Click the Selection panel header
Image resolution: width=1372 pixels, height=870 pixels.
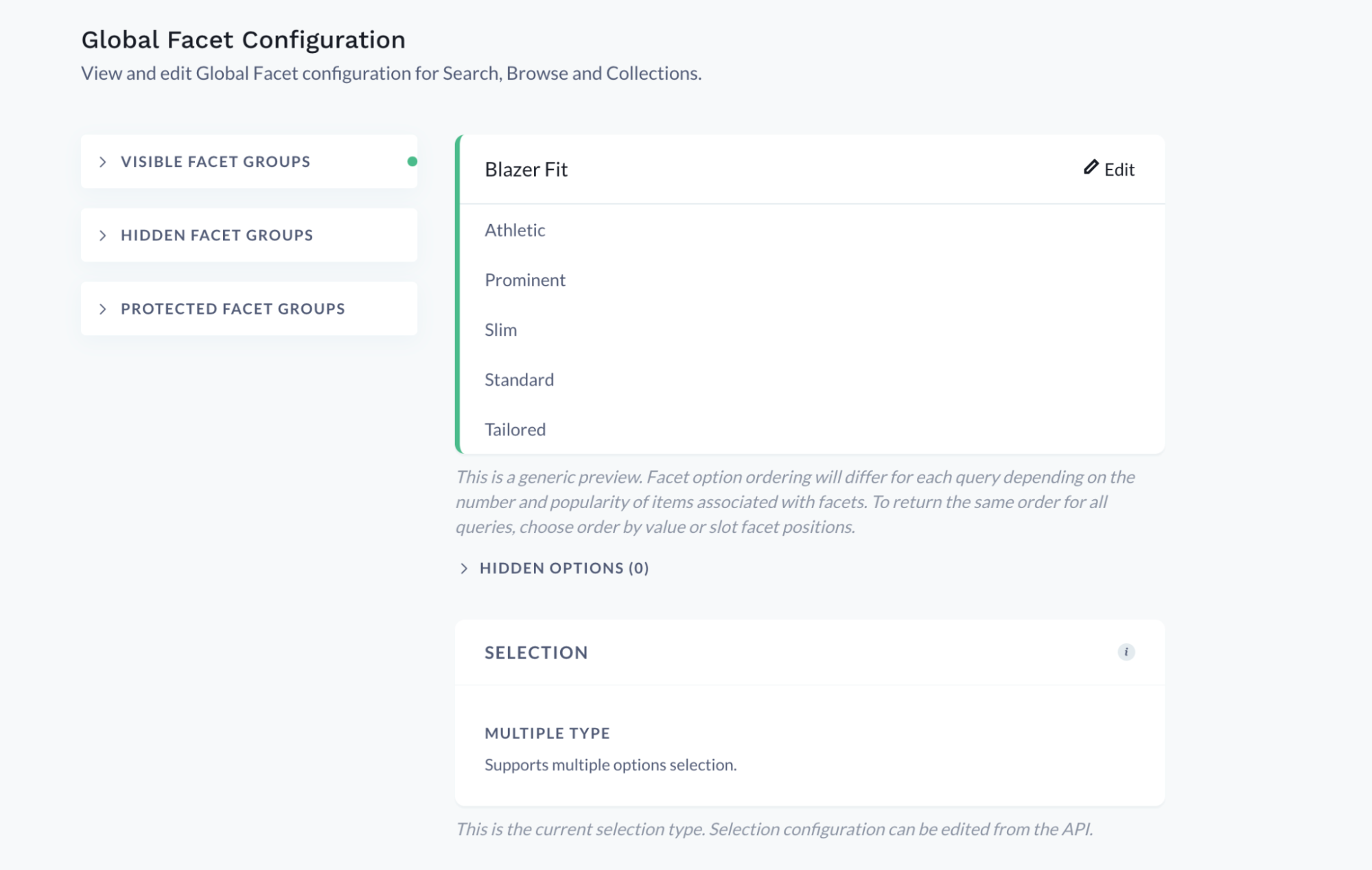[x=537, y=652]
